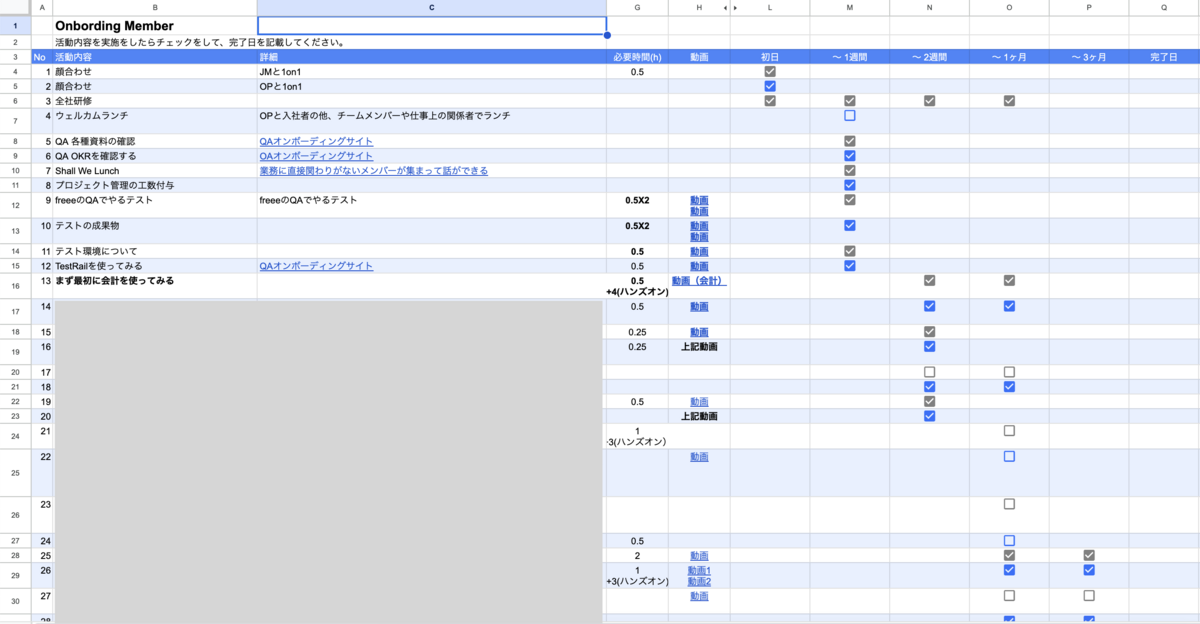1200x624 pixels.
Task: Uncheck ～1週間 checkbox on TestRailを使ってみる row
Action: 849,266
